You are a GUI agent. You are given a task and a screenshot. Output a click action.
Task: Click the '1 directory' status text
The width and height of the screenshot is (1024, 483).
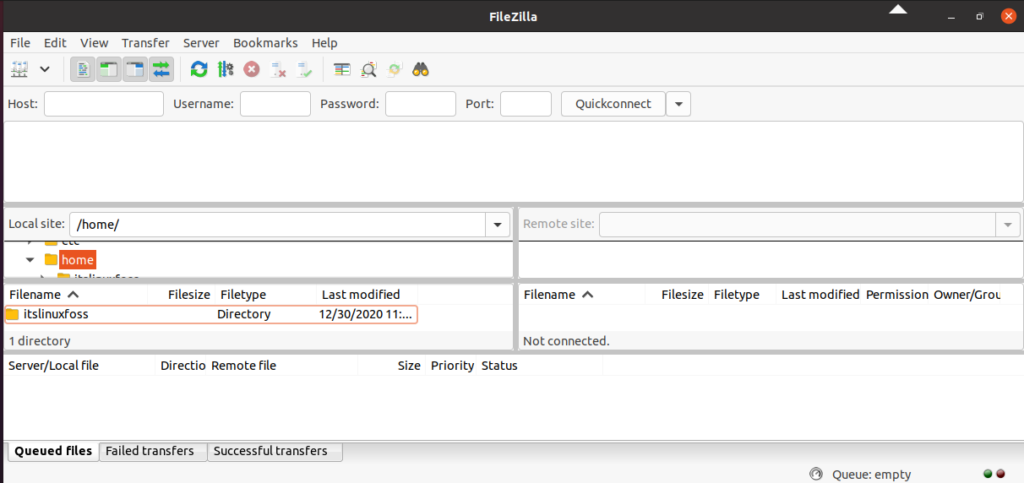40,341
